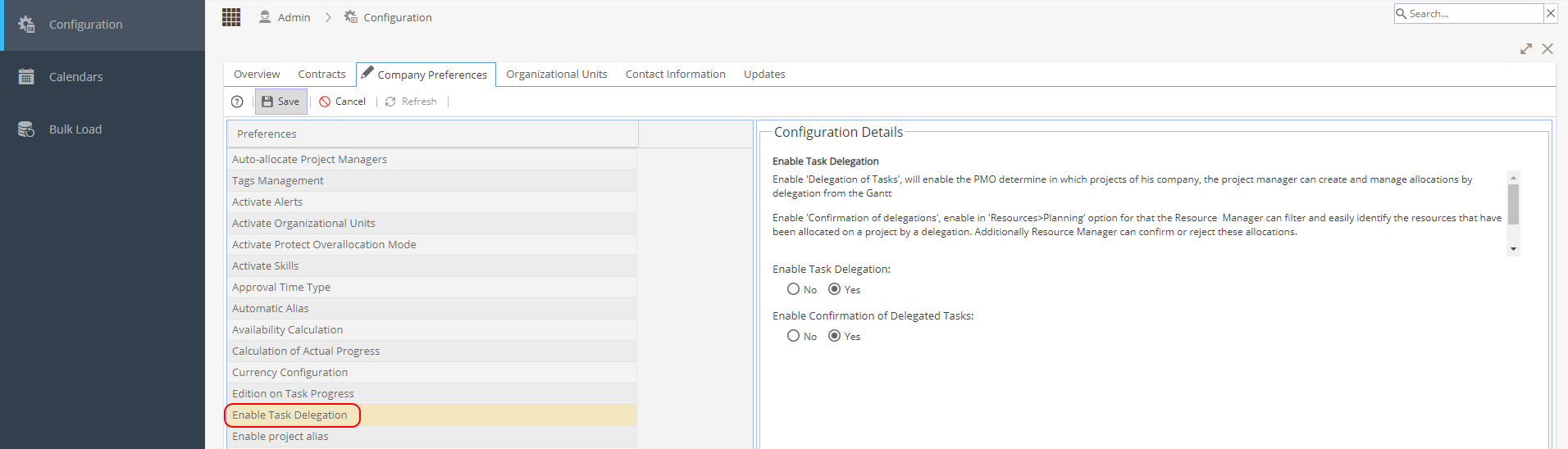Click the description scrollbar up arrow

tap(1513, 177)
